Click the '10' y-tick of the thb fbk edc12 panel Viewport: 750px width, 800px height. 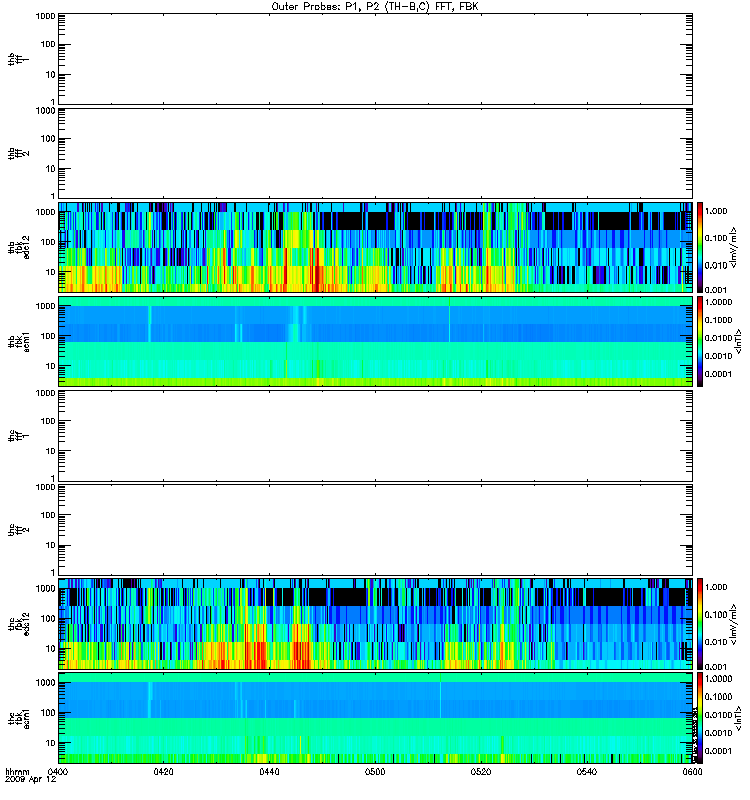pyautogui.click(x=51, y=272)
